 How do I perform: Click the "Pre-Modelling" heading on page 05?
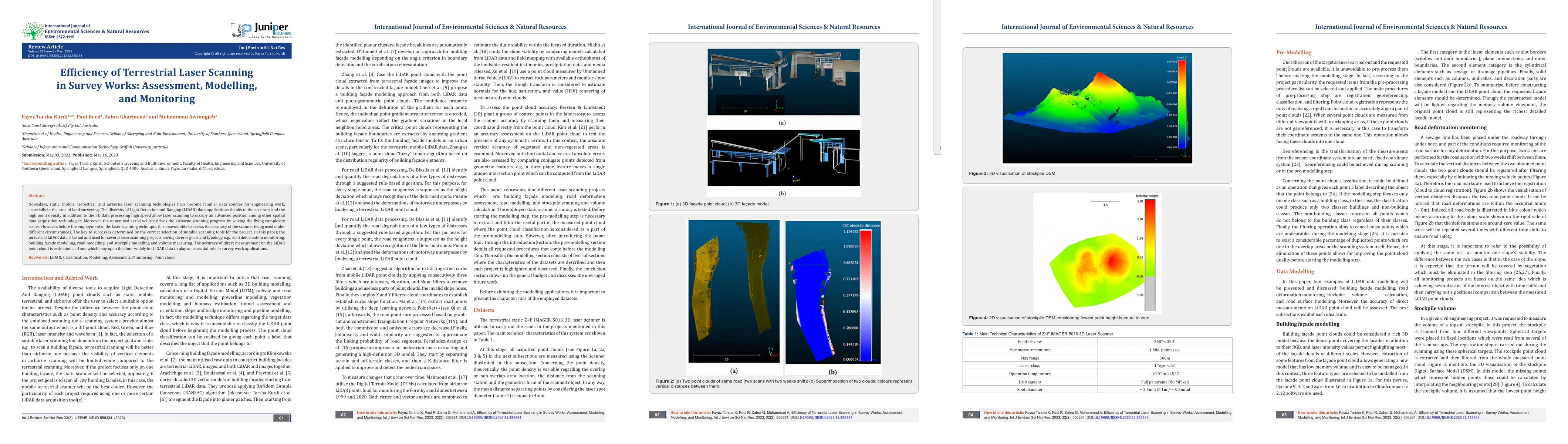(1294, 53)
